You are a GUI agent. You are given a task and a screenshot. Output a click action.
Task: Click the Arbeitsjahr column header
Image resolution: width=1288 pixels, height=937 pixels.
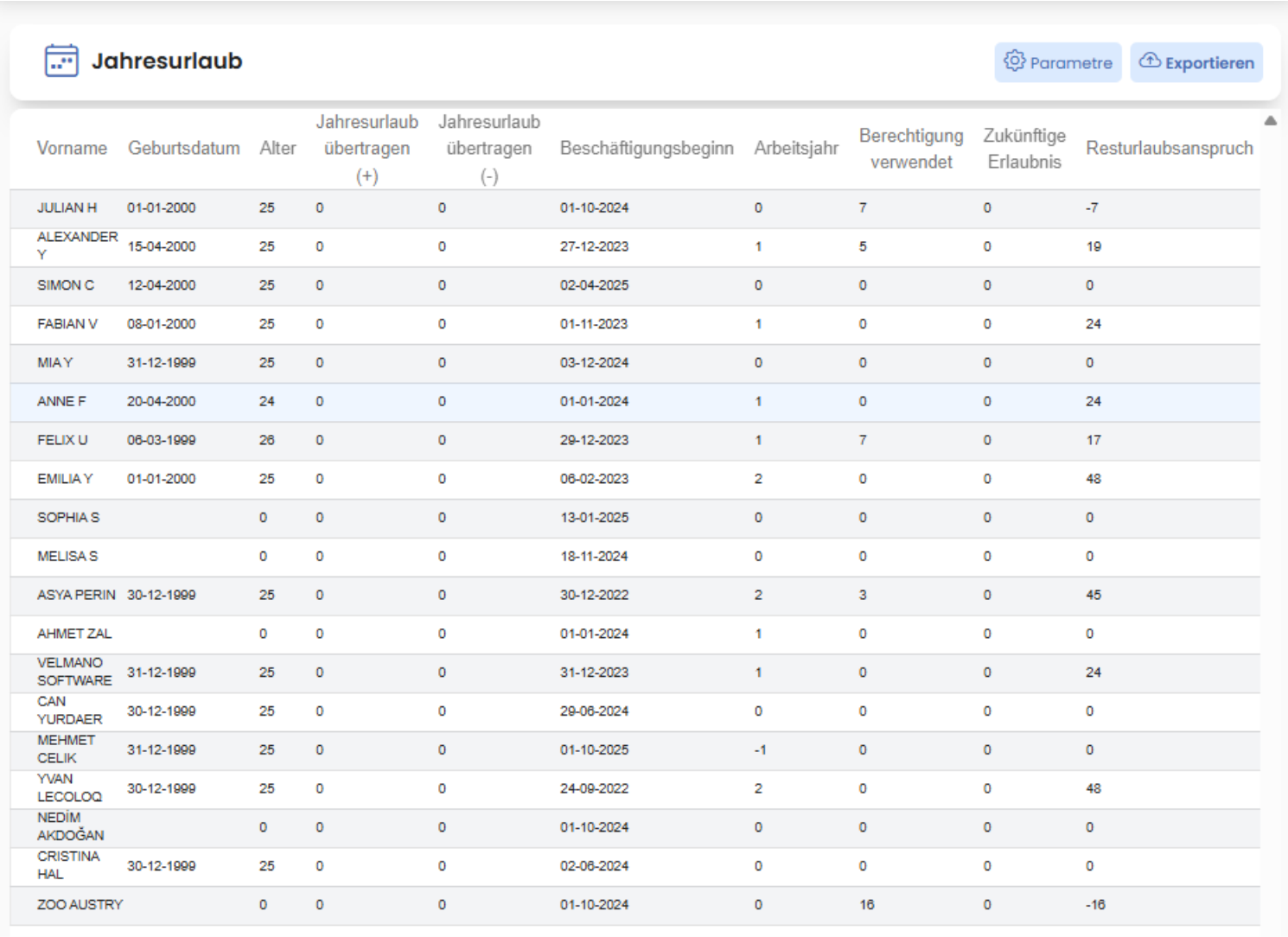tap(796, 149)
